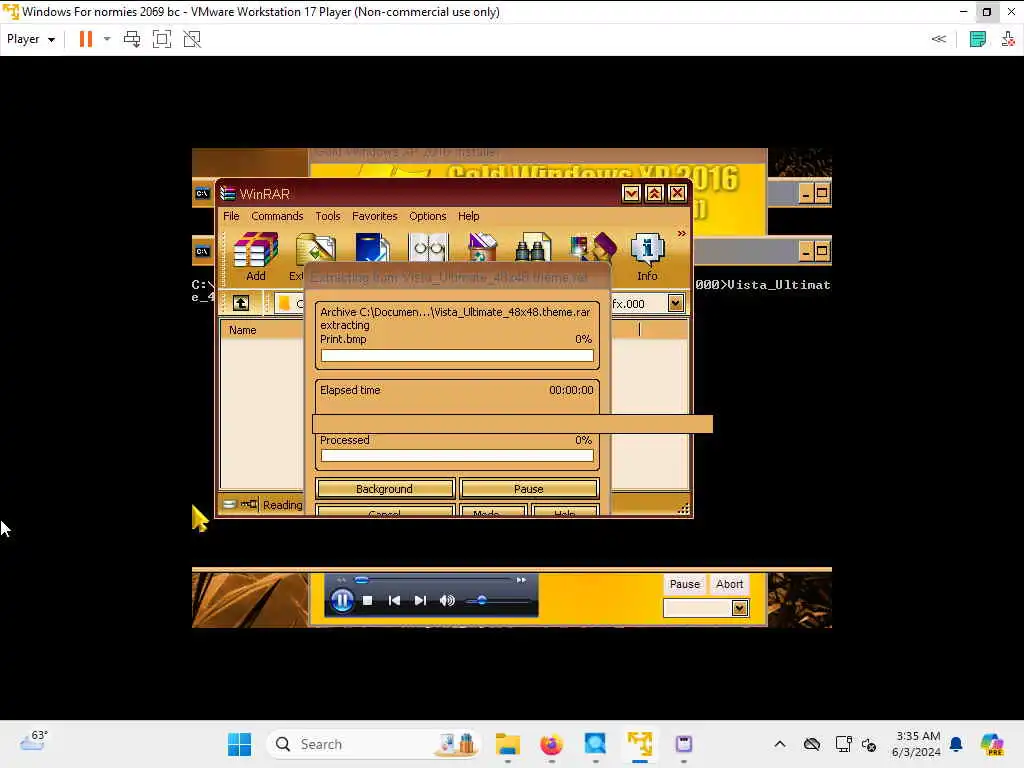Screen dimensions: 1024x768
Task: Click the Reading status text in WinRAR
Action: click(283, 505)
